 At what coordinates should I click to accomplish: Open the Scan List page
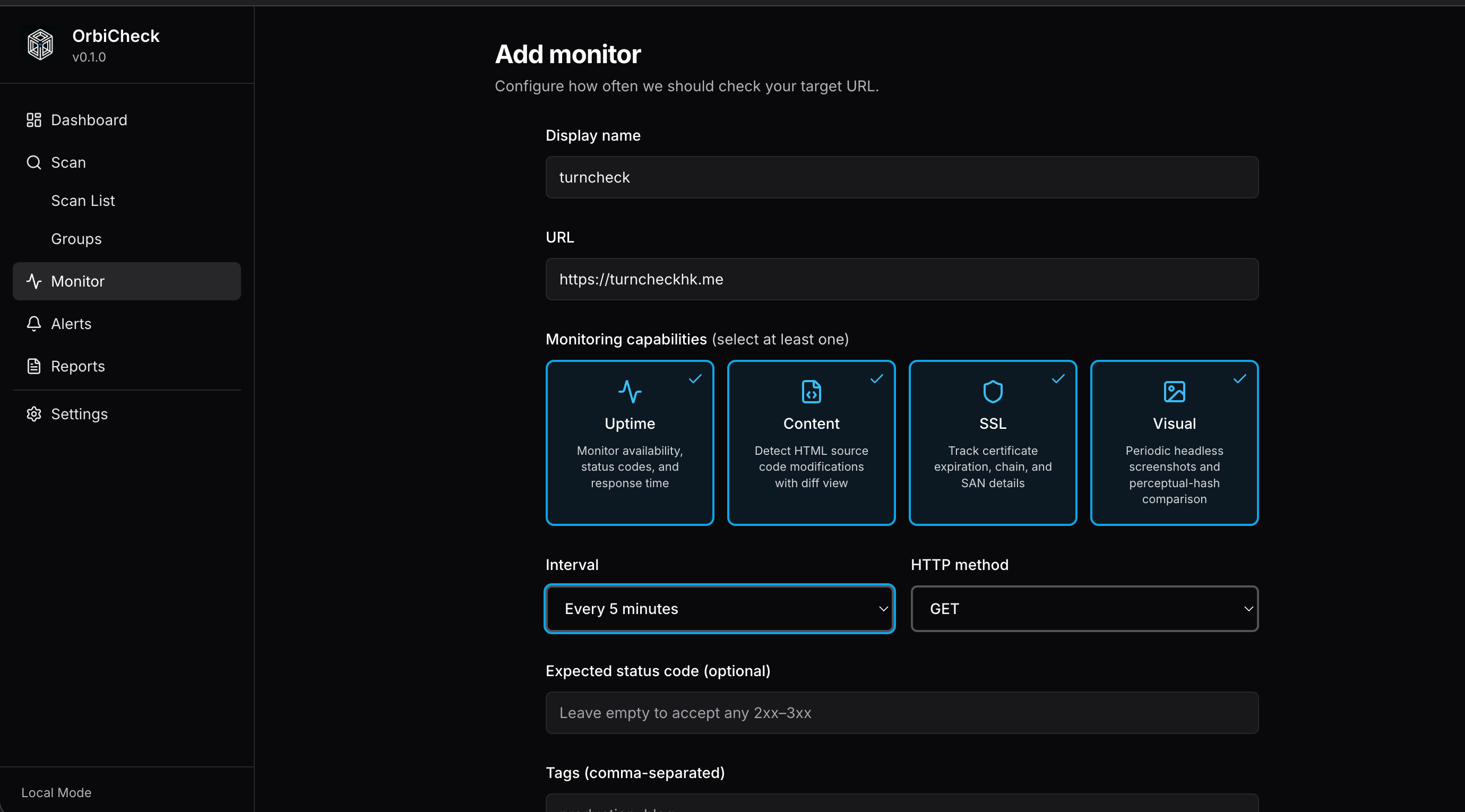pos(82,200)
